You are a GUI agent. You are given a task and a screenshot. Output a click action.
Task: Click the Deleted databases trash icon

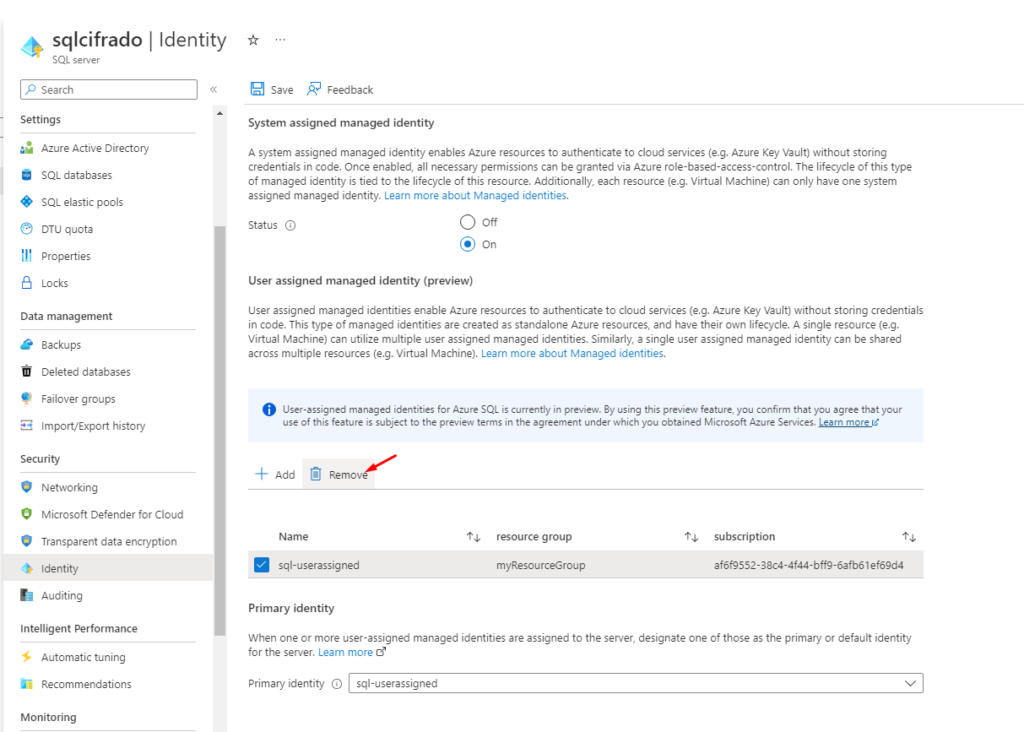pyautogui.click(x=27, y=372)
